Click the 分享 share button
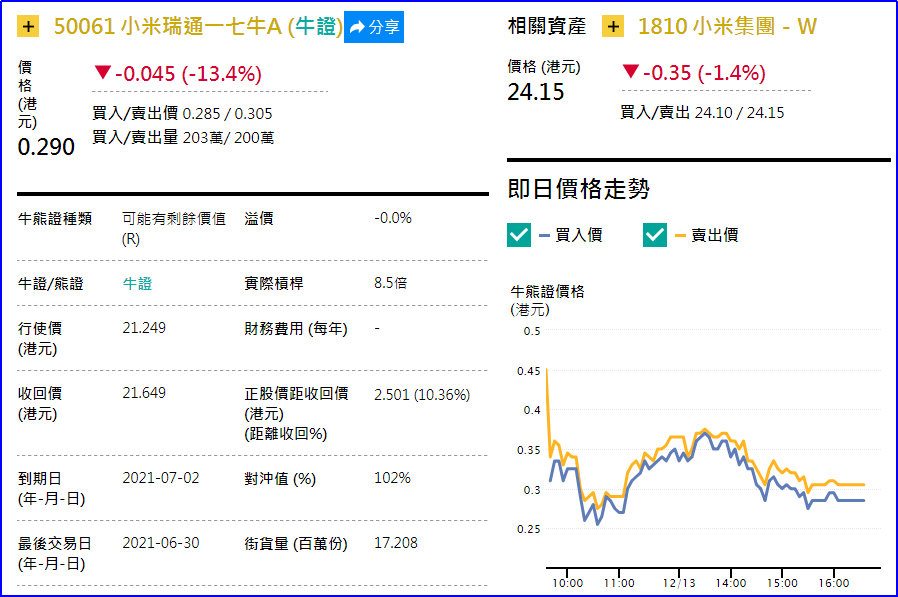Screen dimensions: 898x597 [373, 27]
